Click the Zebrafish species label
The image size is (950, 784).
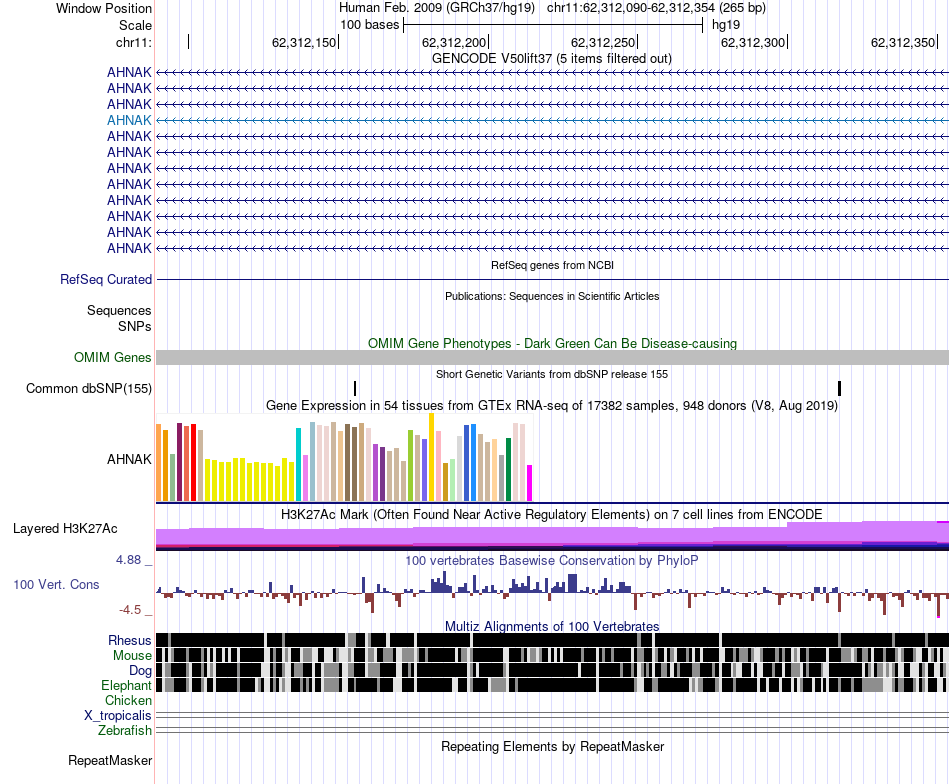[125, 731]
